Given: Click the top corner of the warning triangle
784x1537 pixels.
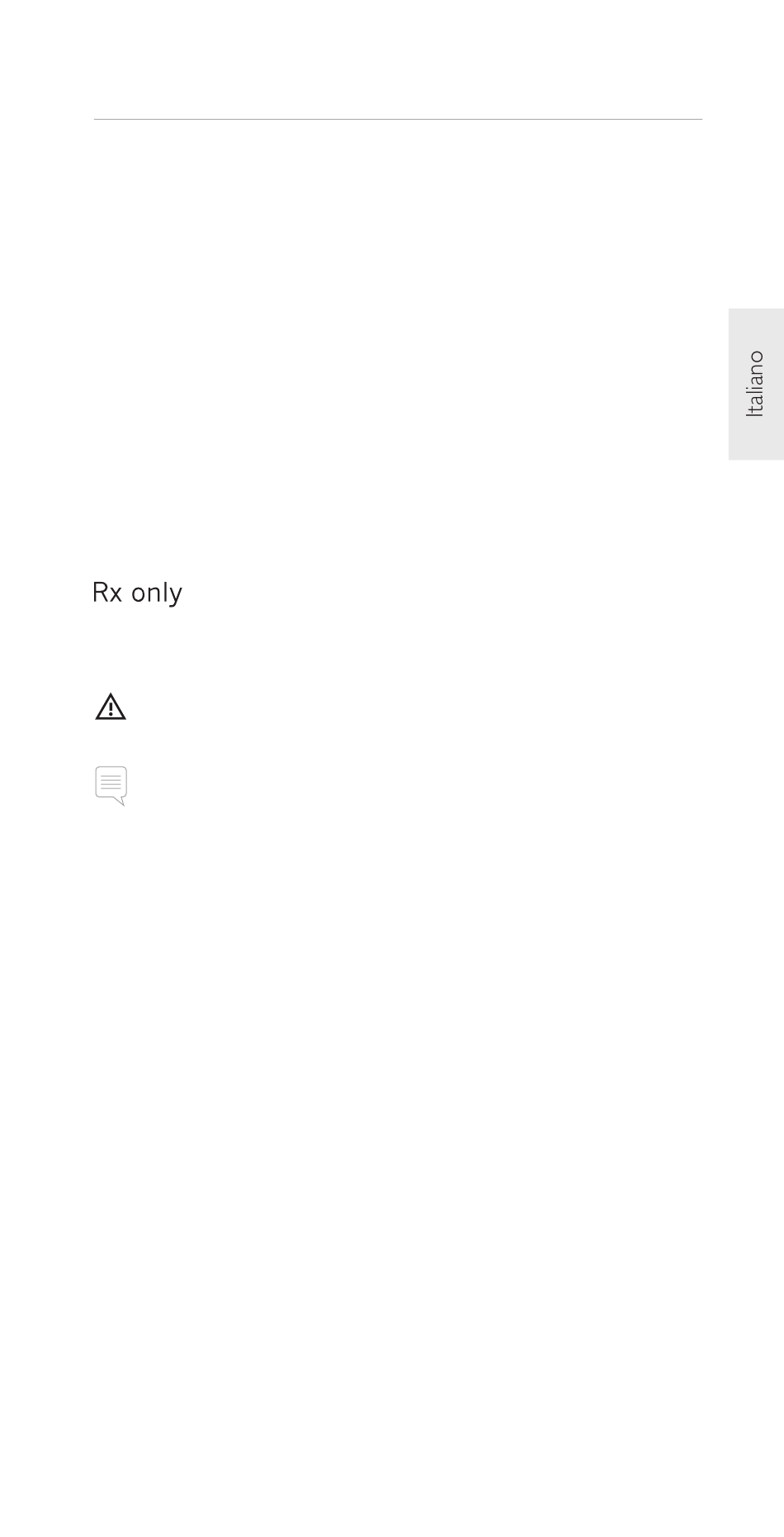Looking at the screenshot, I should (111, 696).
